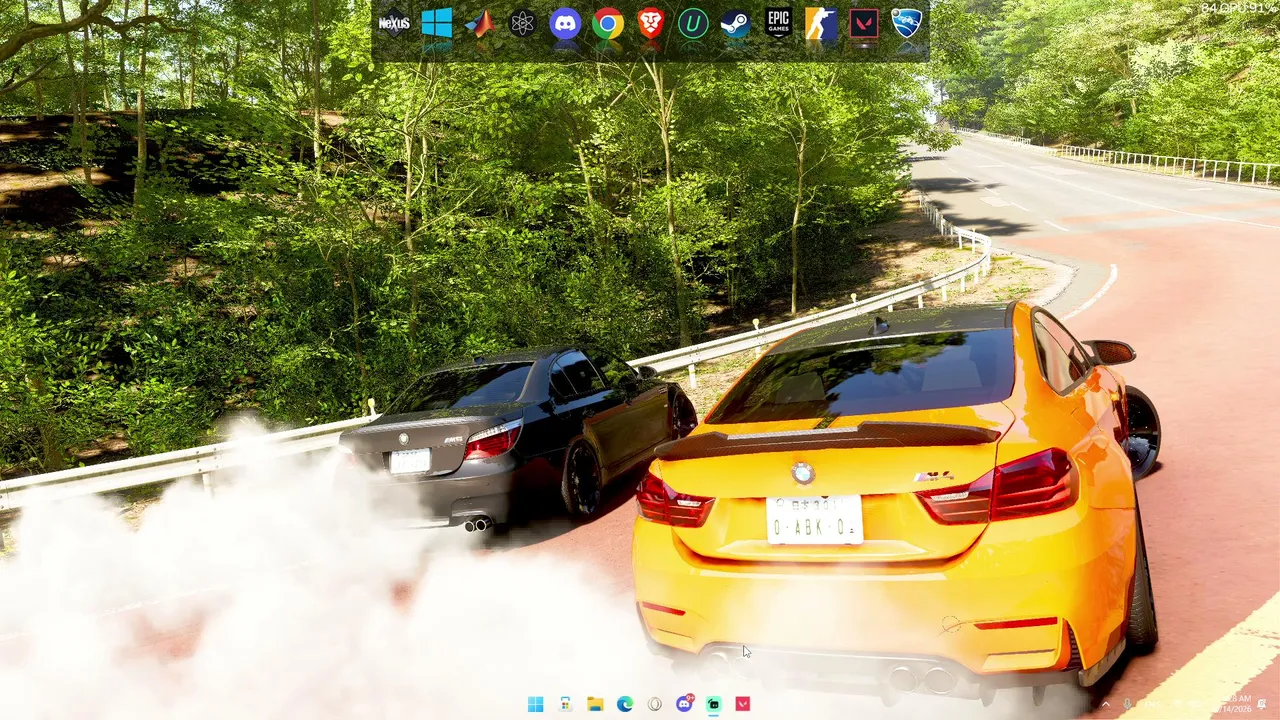Open the white ring icon in the taskbar

click(654, 704)
